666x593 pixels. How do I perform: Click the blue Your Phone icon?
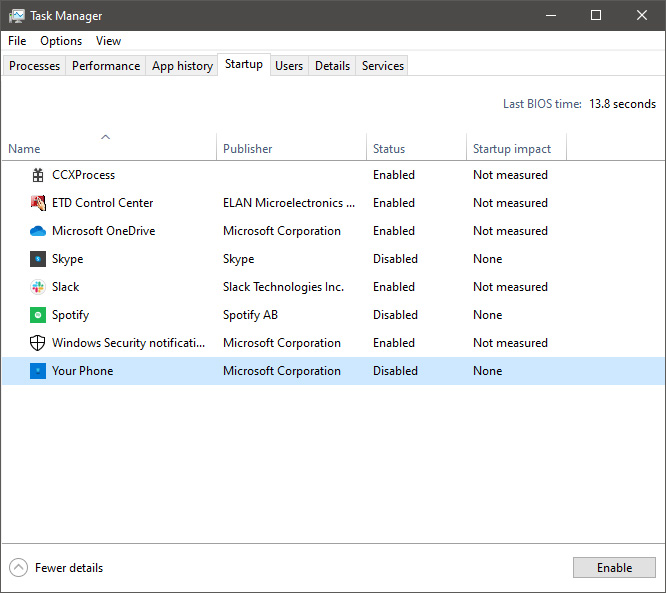(x=38, y=371)
